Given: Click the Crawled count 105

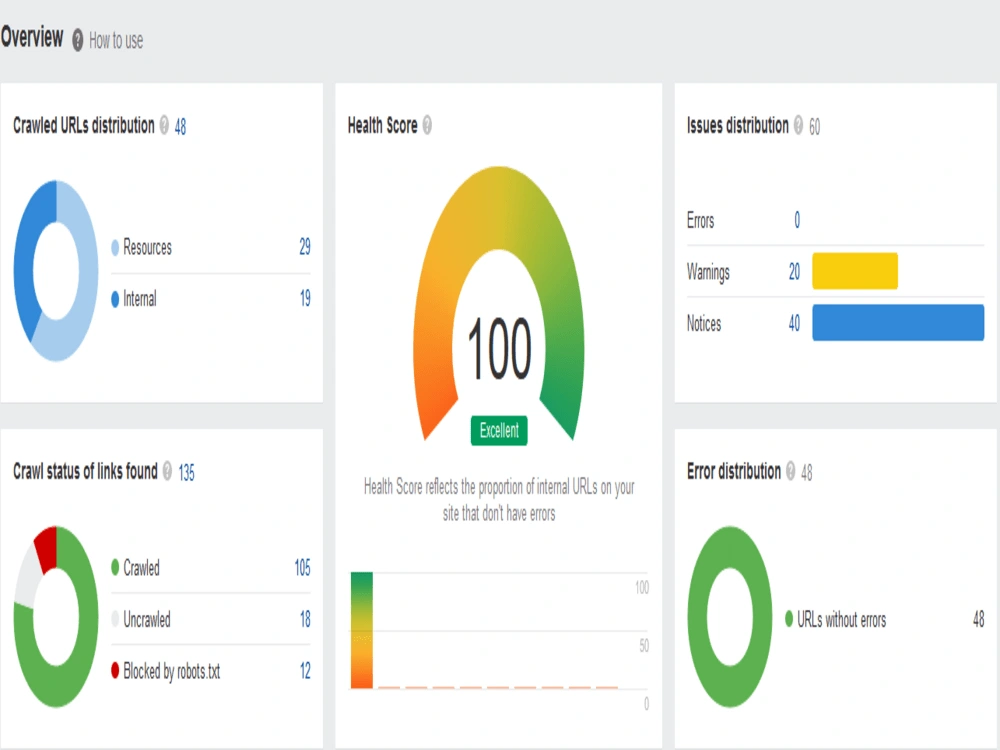Looking at the screenshot, I should [x=302, y=568].
